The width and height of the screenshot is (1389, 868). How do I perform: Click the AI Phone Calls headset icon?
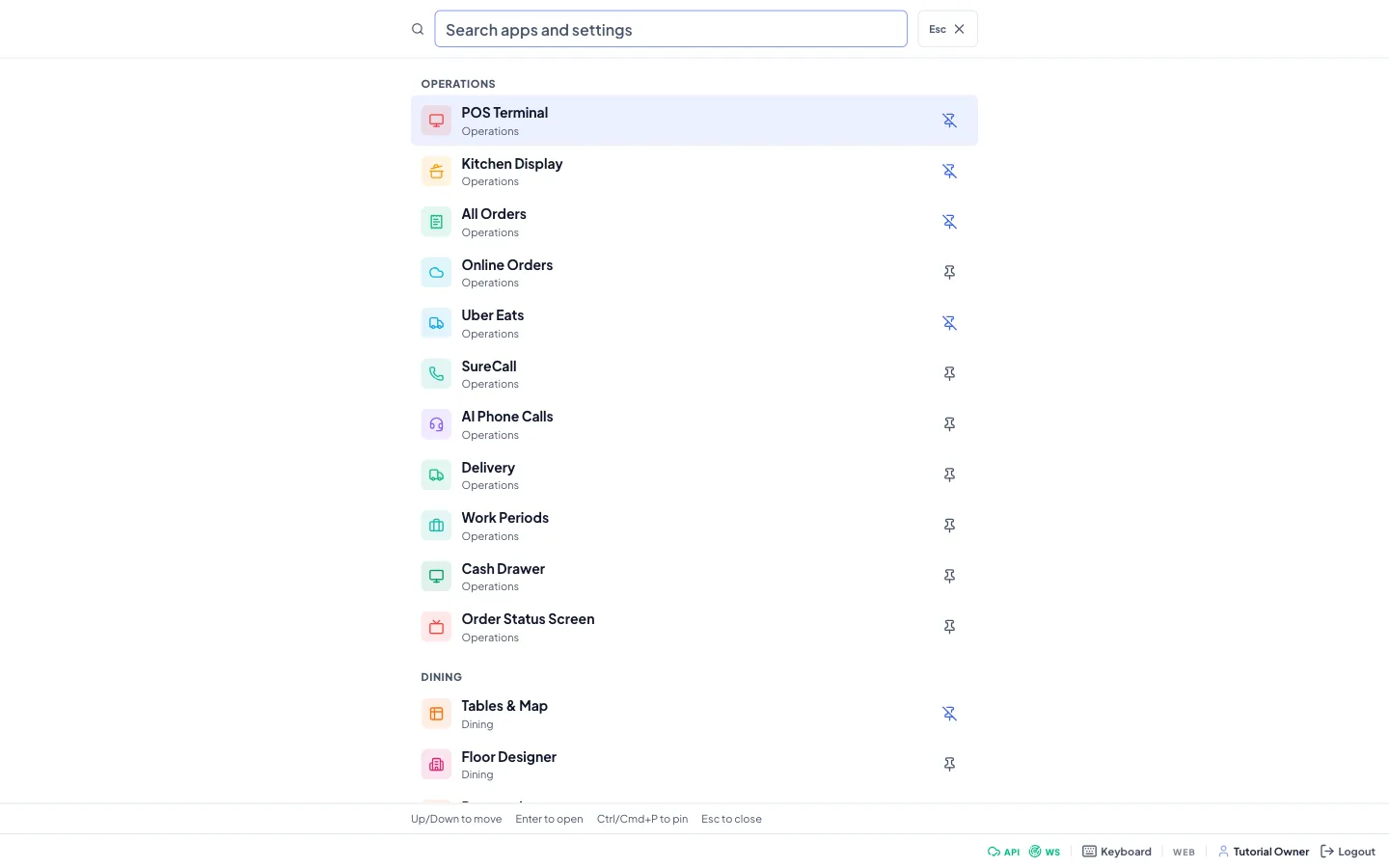click(x=436, y=424)
